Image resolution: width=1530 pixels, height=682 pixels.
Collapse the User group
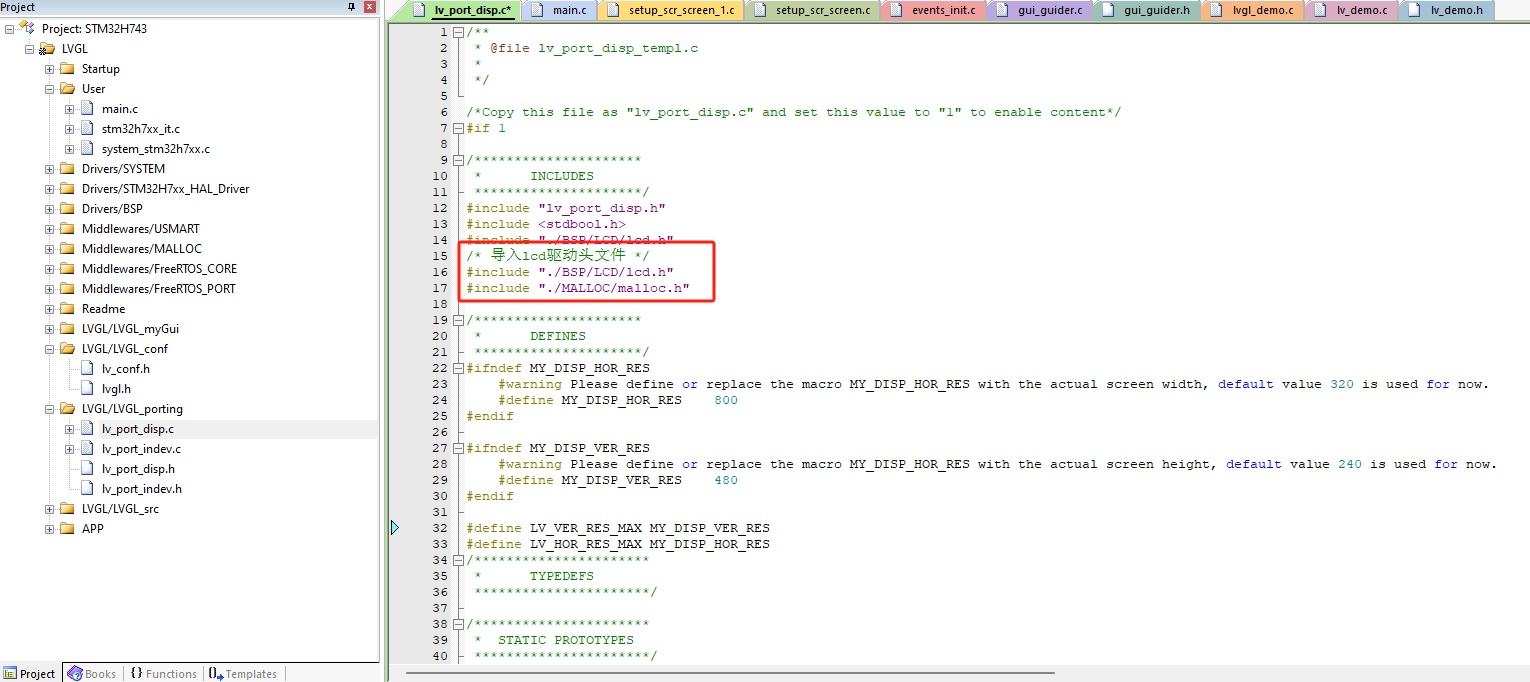pyautogui.click(x=49, y=88)
